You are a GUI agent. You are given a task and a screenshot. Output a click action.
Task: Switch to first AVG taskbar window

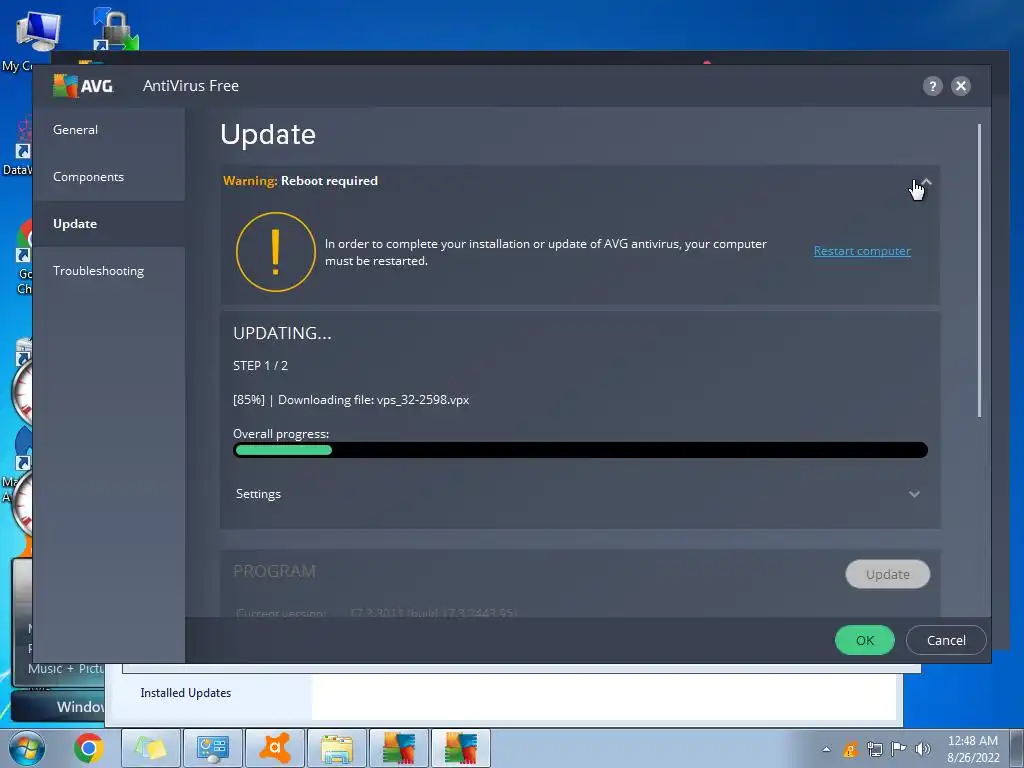pyautogui.click(x=398, y=748)
